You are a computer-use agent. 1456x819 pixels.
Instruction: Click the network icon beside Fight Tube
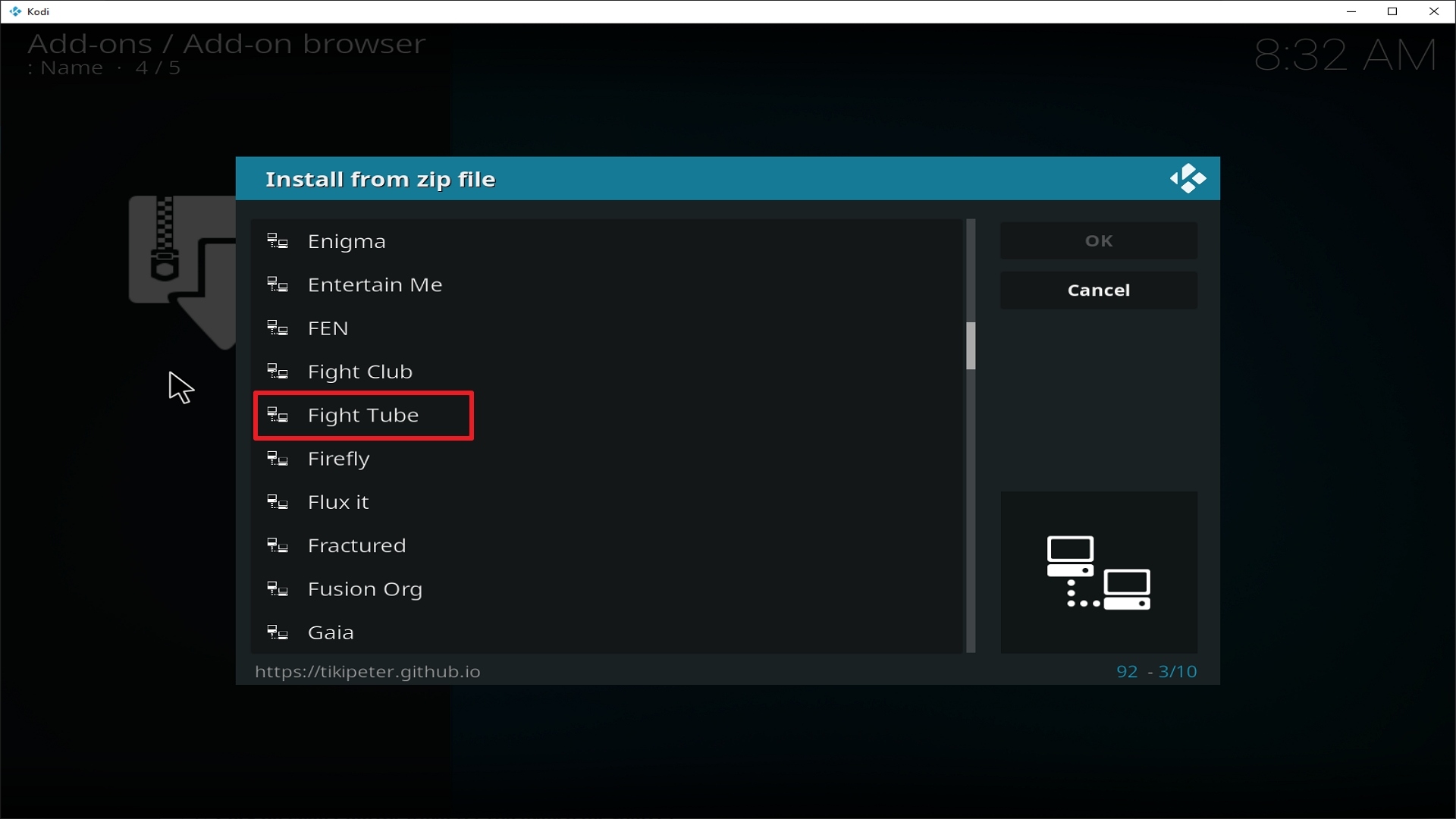278,416
